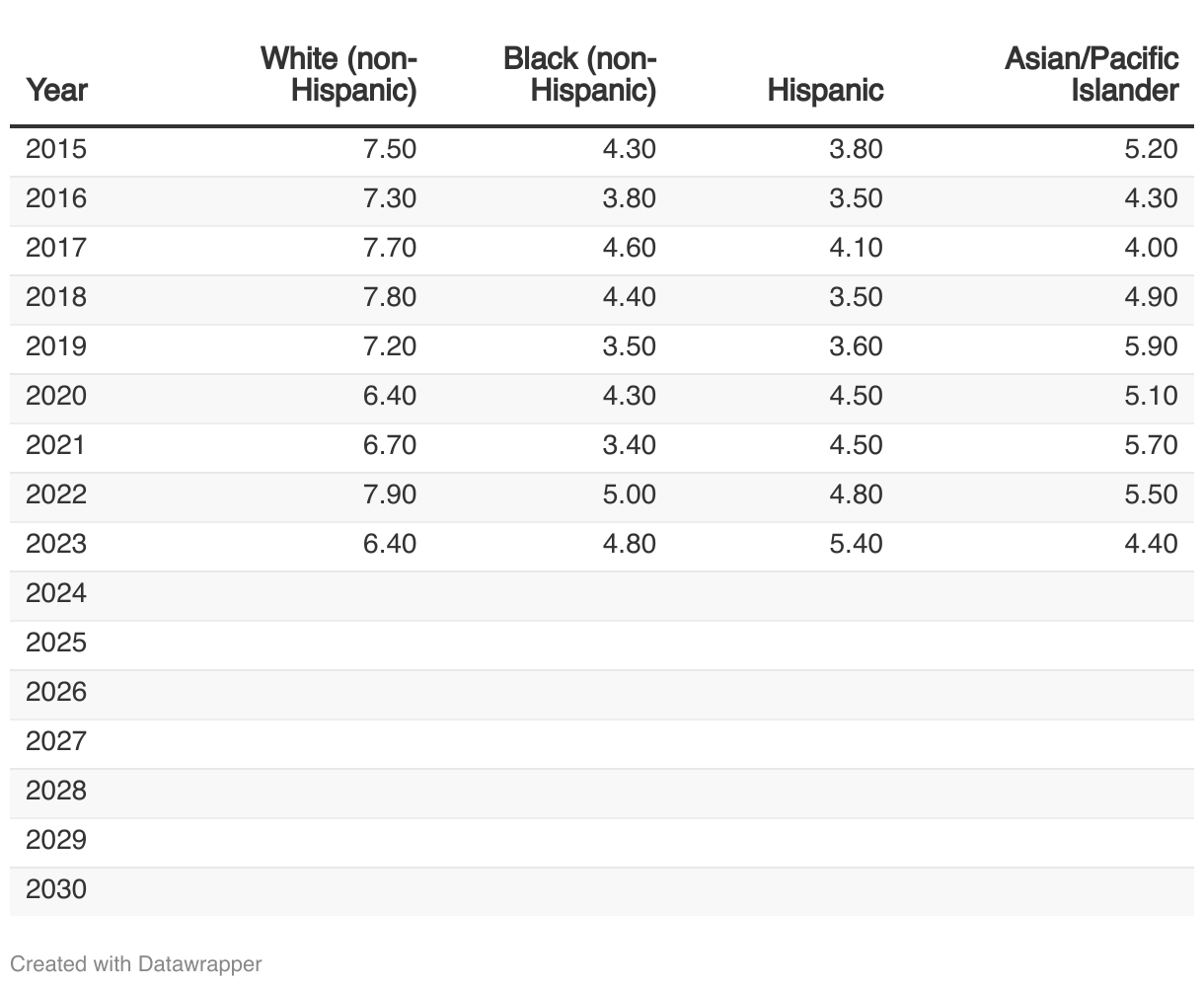Click the 2024 year row label
The image size is (1204, 987).
pyautogui.click(x=56, y=593)
